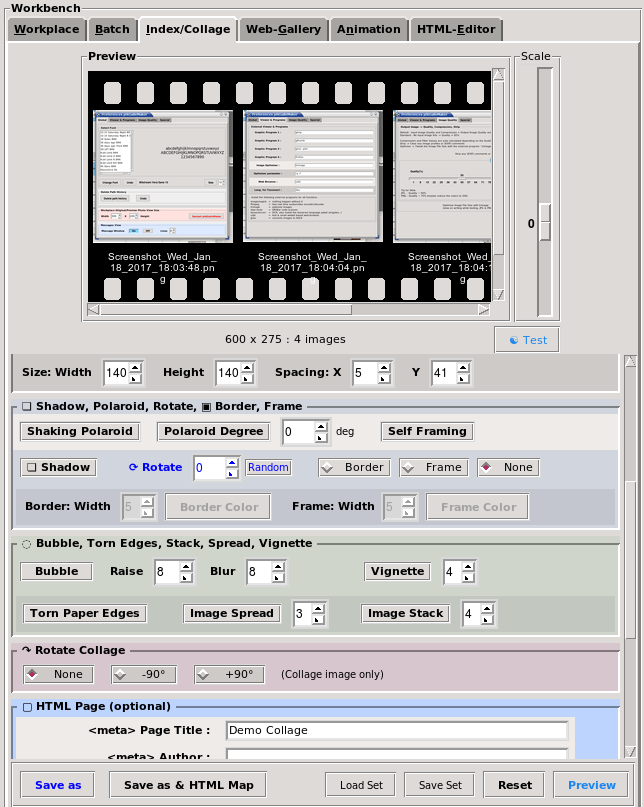Click Save as & HTML Map
Screen dimensions: 644x807
pos(188,785)
